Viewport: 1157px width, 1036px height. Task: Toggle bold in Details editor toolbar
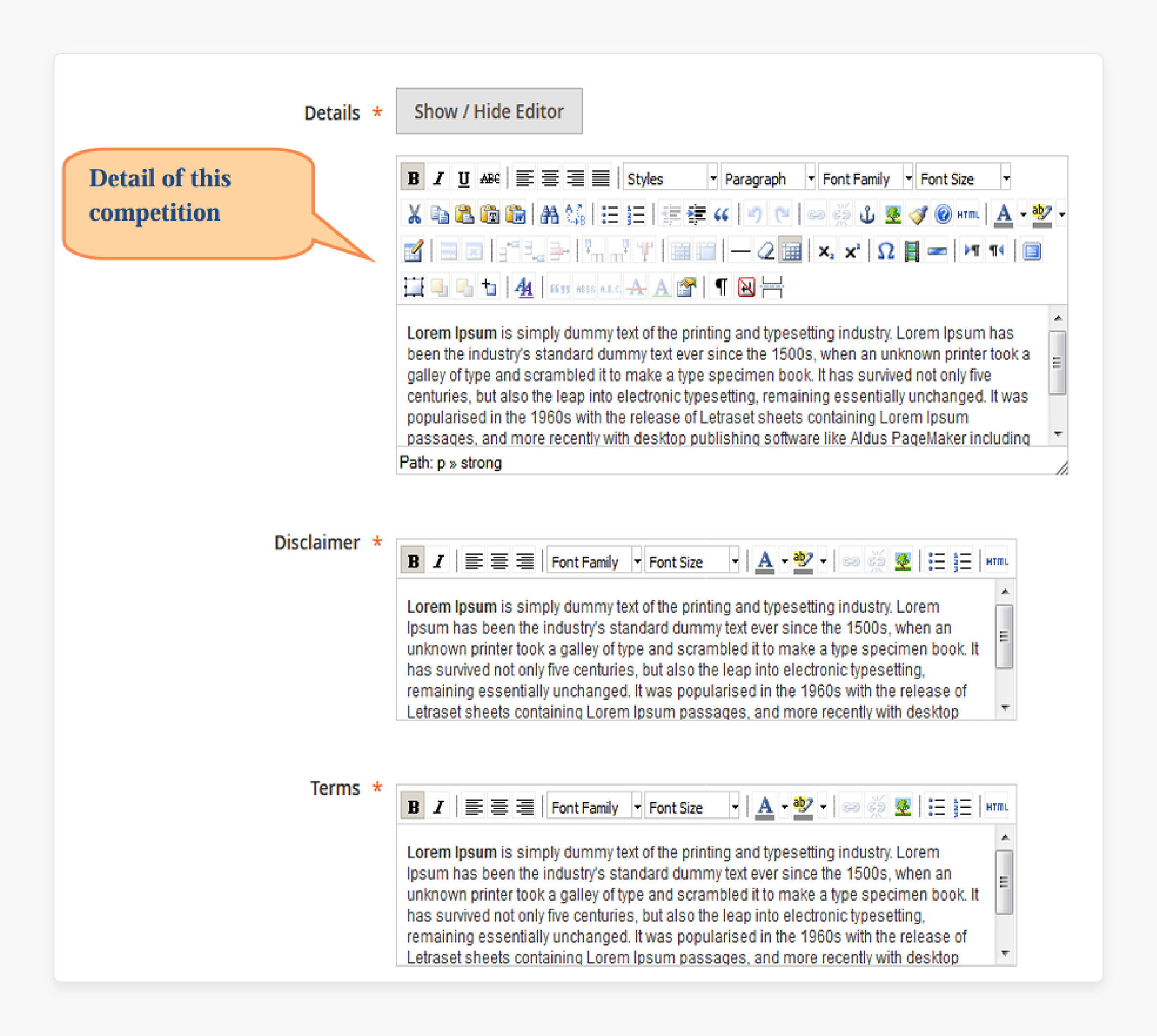414,179
